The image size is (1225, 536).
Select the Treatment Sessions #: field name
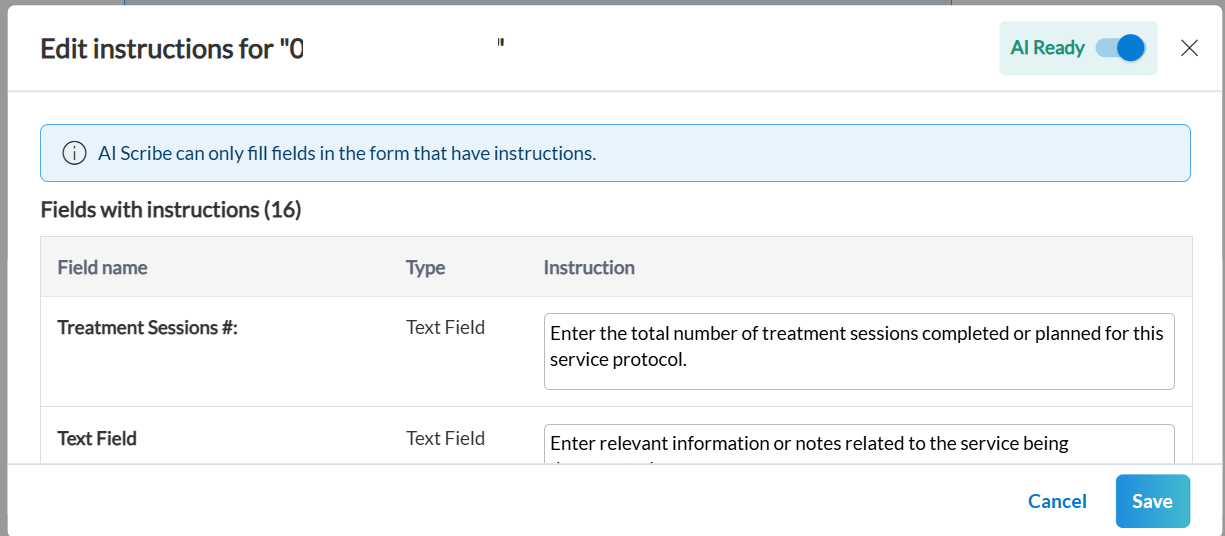pos(147,327)
